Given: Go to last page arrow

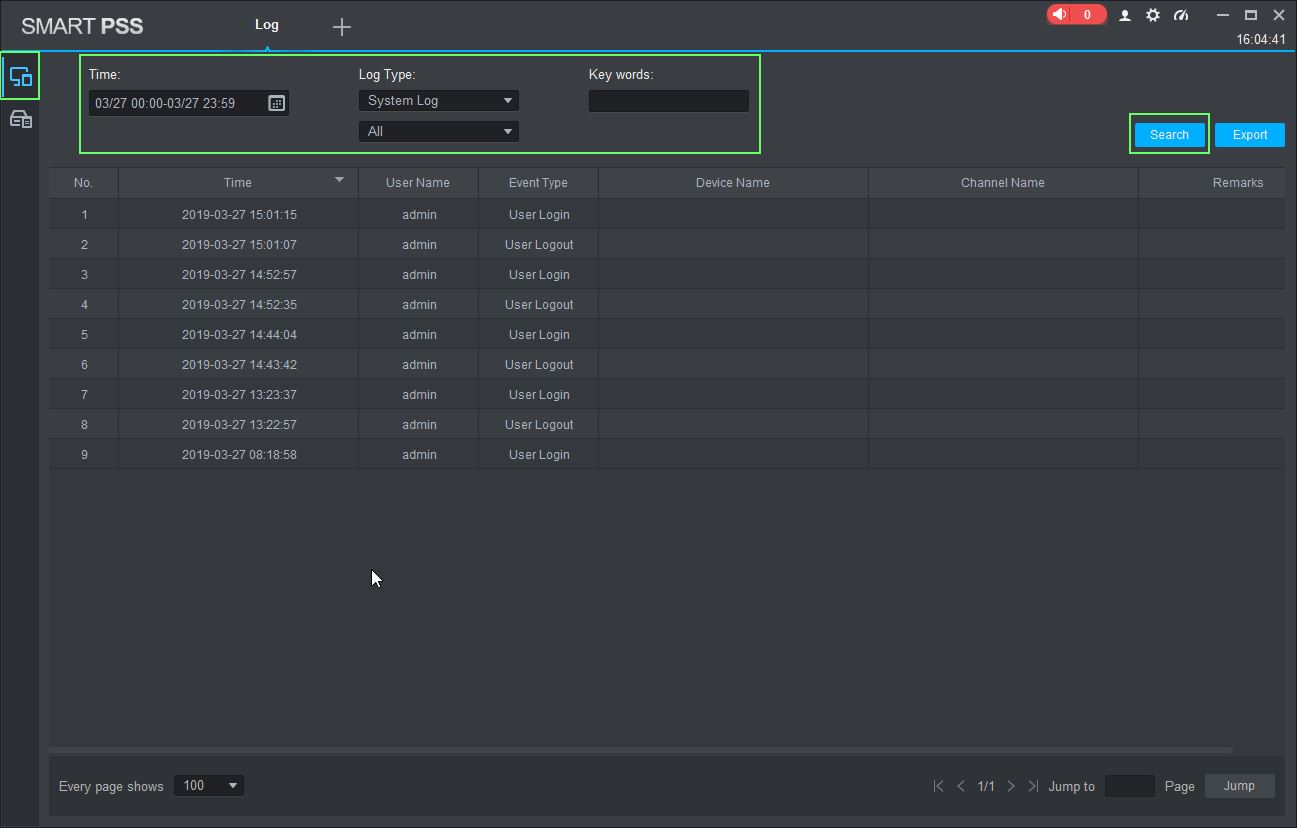Looking at the screenshot, I should pos(1033,786).
